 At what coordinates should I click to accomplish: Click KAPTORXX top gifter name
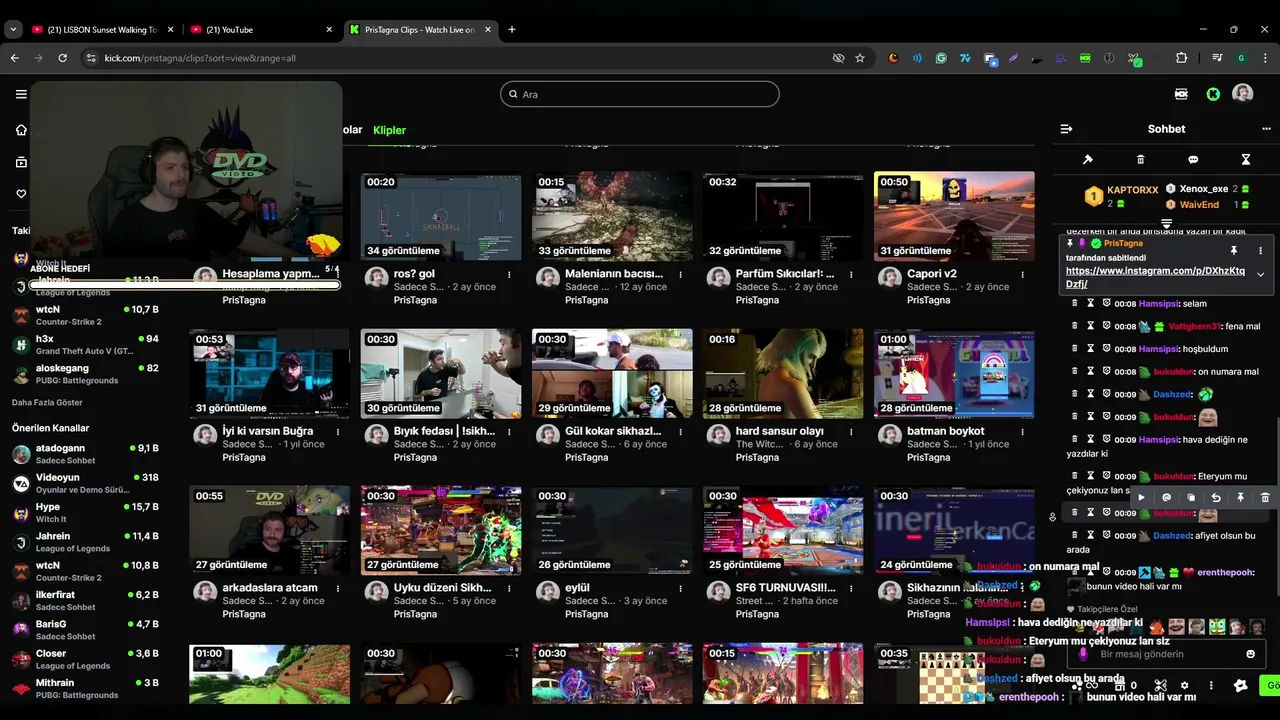(x=1133, y=189)
